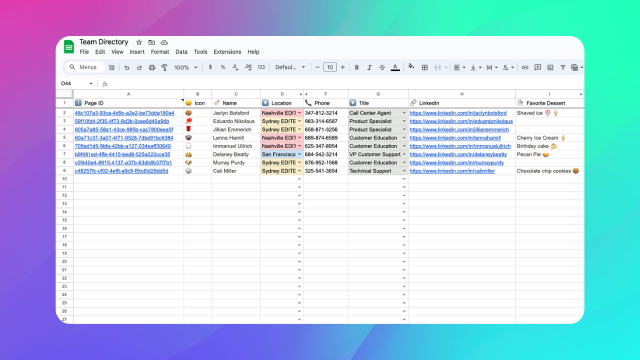Open the Extensions menu
The image size is (640, 360).
(227, 52)
